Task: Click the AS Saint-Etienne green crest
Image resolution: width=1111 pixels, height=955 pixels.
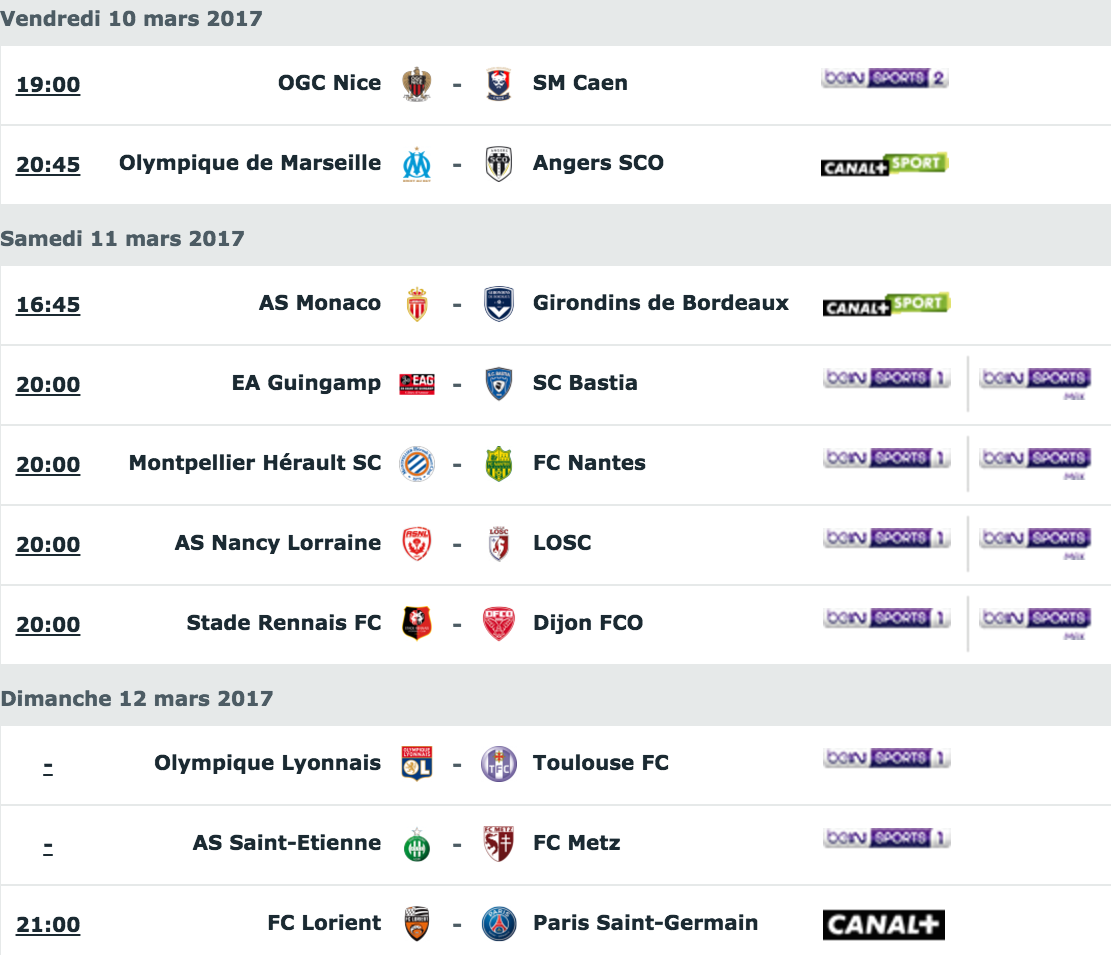Action: click(x=417, y=844)
